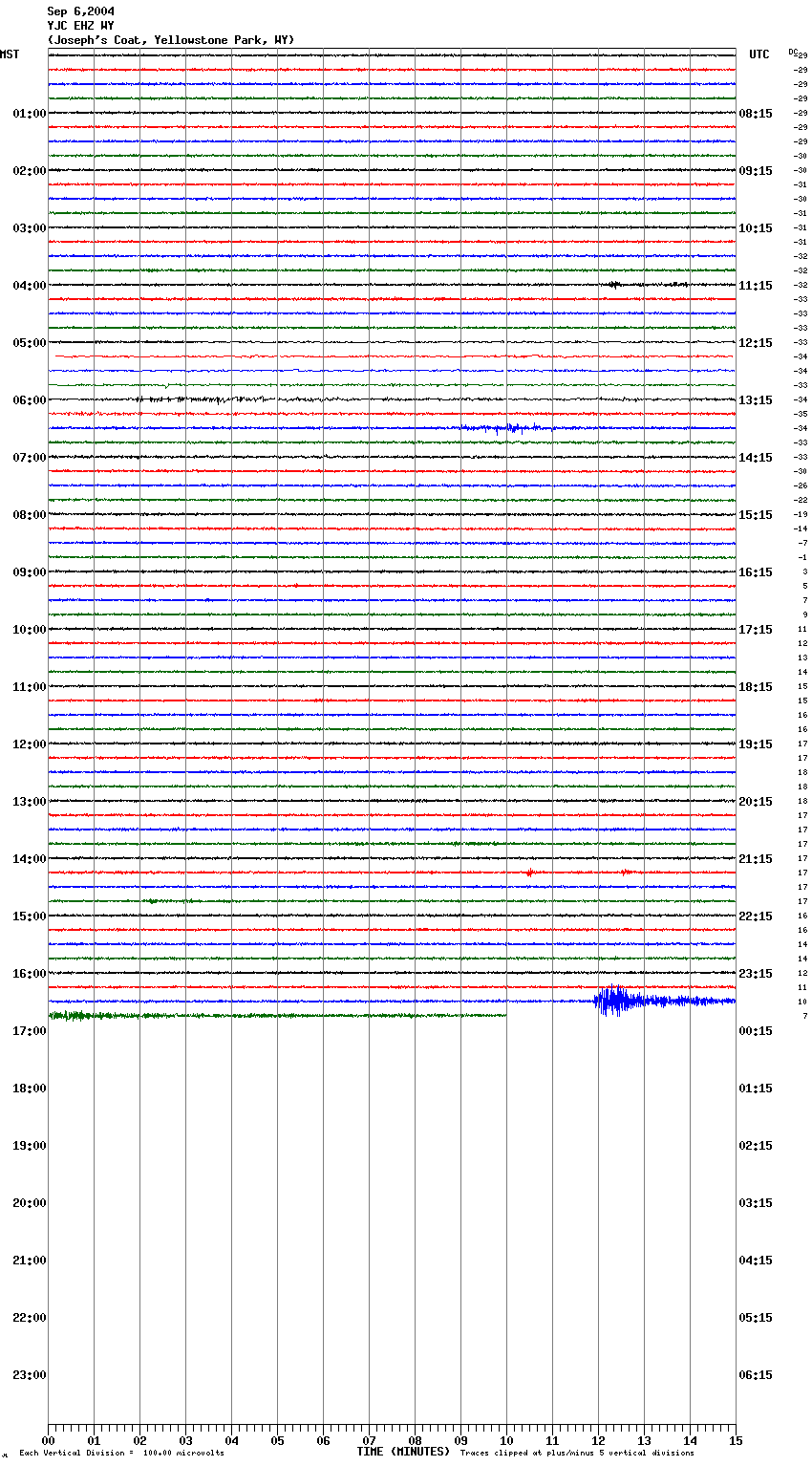Viewport: 812px width, 1466px height.
Task: Click the red blip near minute 10 after 14:00
Action: pos(529,873)
